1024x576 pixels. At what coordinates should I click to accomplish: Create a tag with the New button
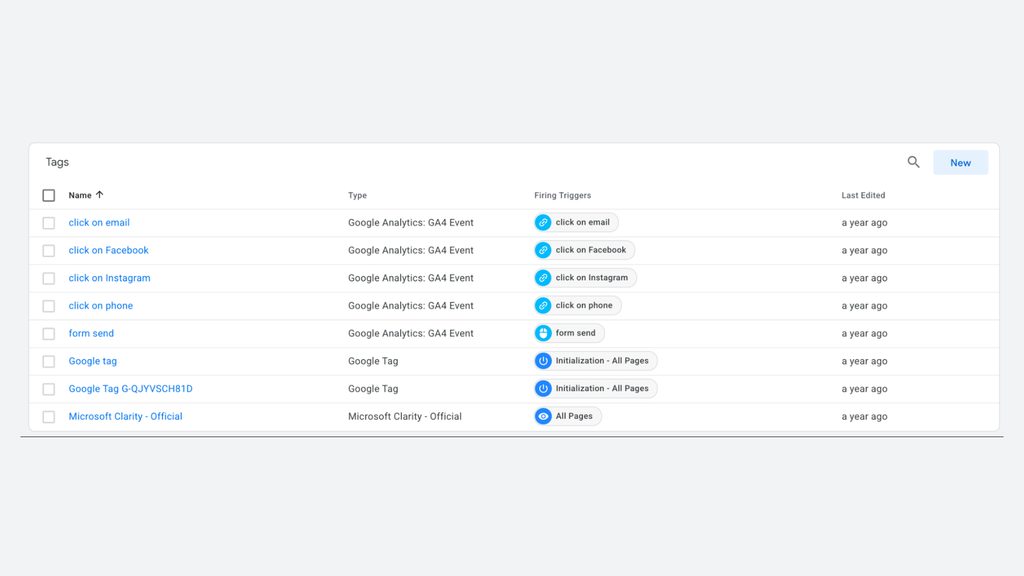(x=960, y=163)
